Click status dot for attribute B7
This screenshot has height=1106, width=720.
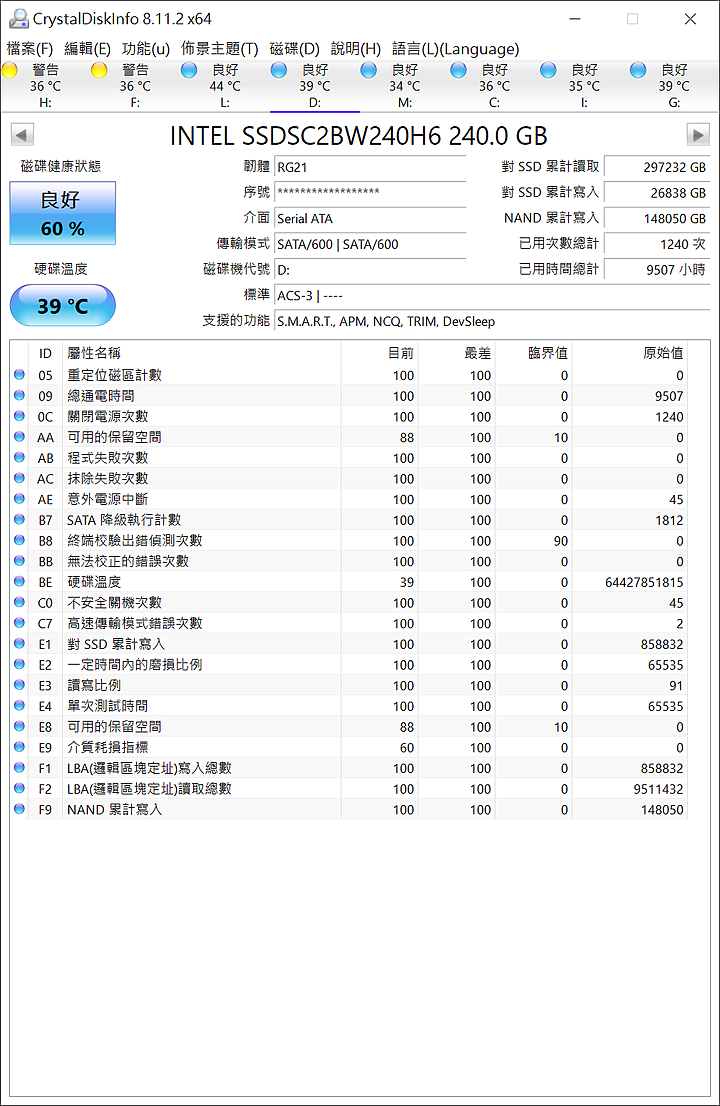click(19, 519)
